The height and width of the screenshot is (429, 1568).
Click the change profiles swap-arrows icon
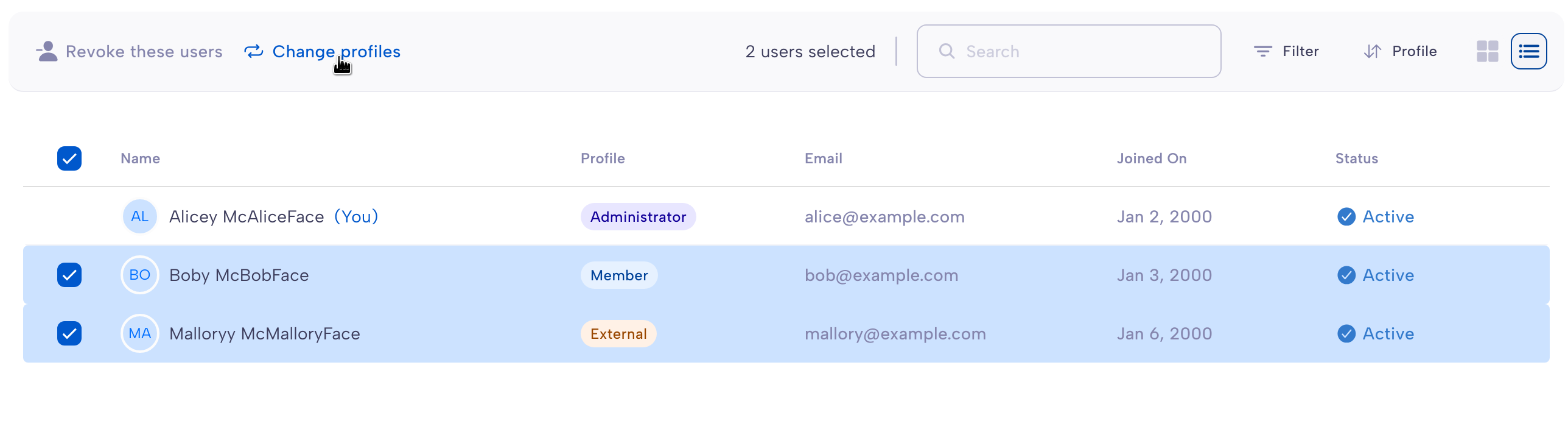(x=253, y=52)
